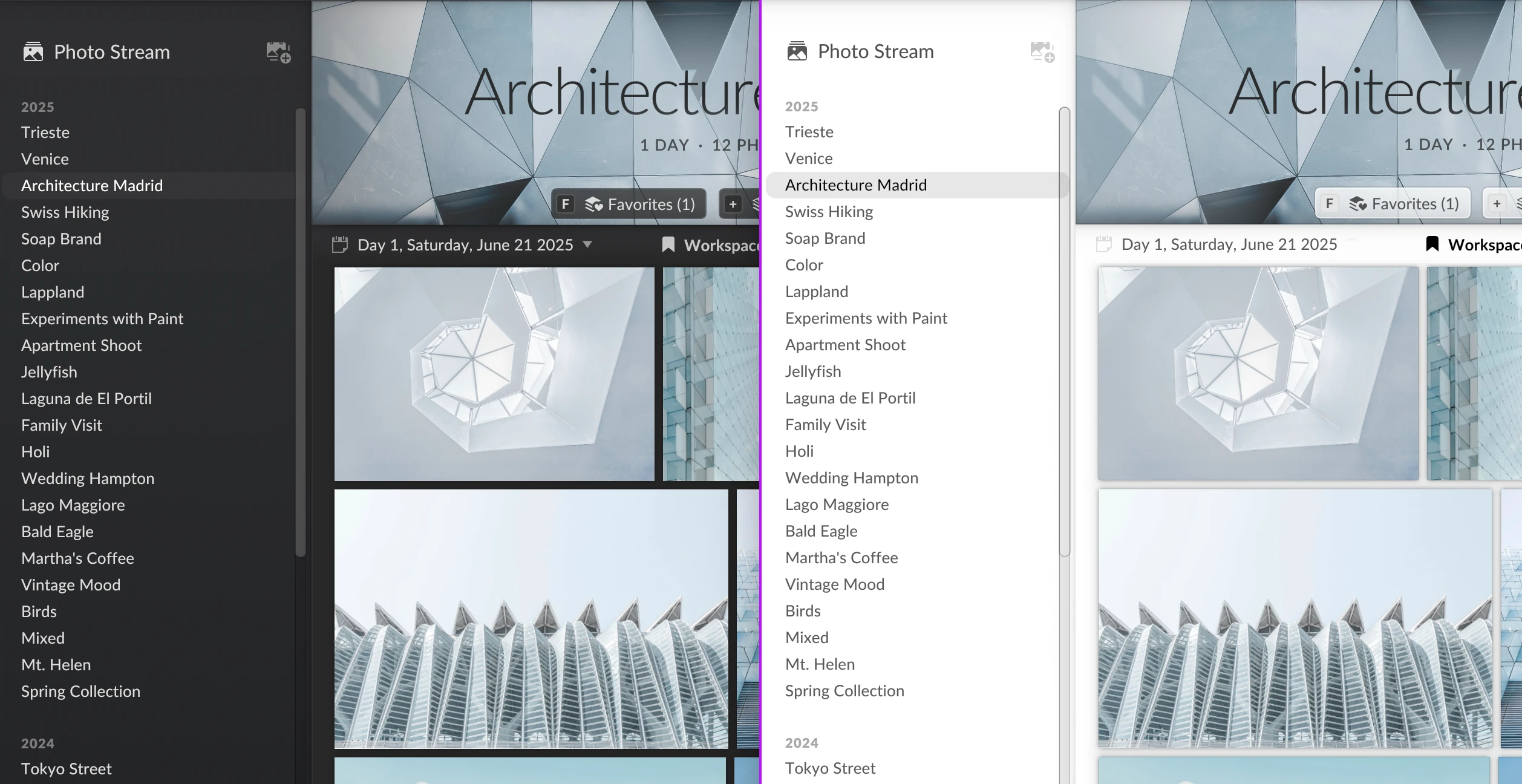Open the Day 1 date dropdown arrow in the dark pane
Viewport: 1522px width, 784px height.
(587, 245)
